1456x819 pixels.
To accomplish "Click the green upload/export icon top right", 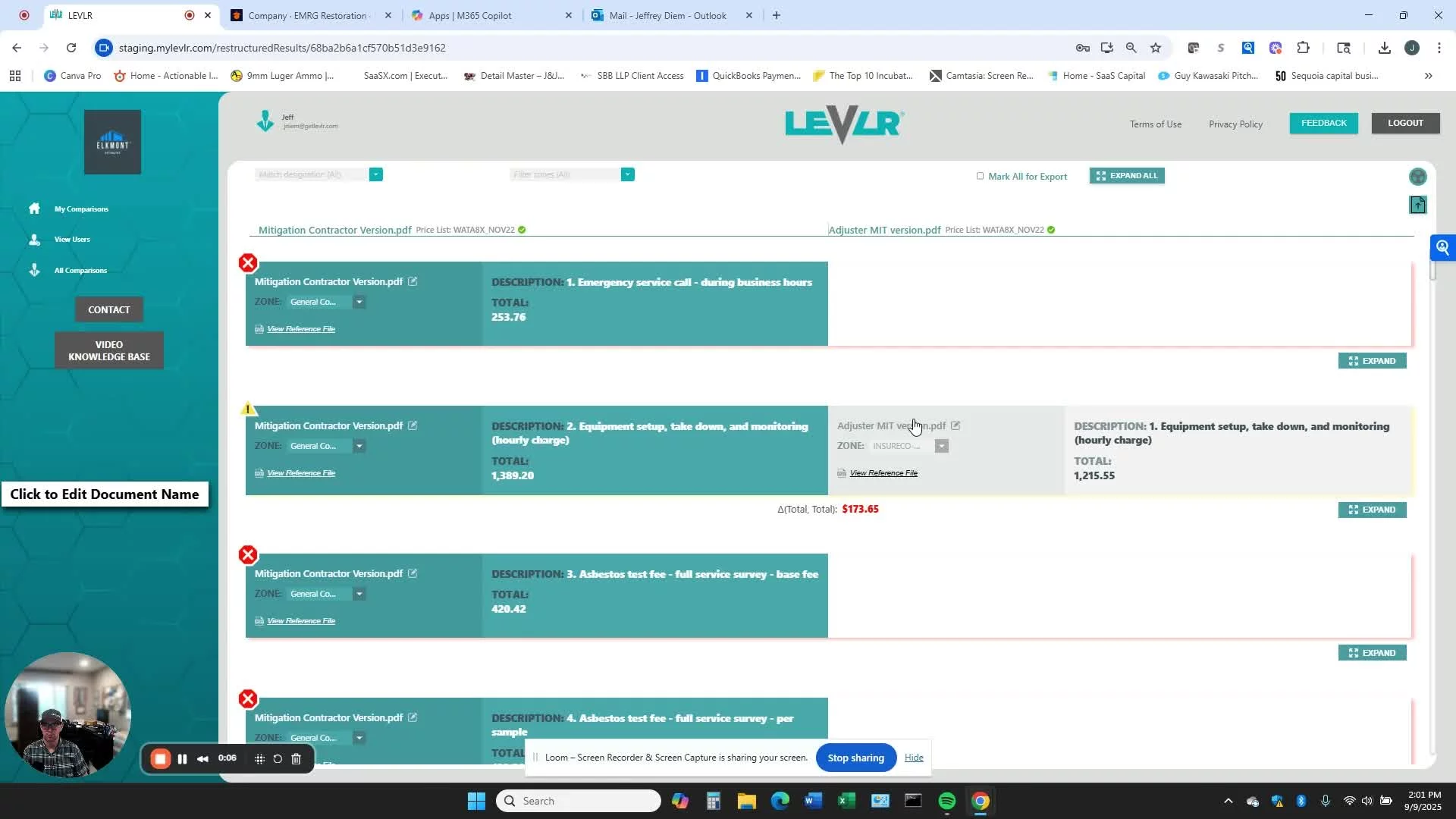I will 1417,205.
